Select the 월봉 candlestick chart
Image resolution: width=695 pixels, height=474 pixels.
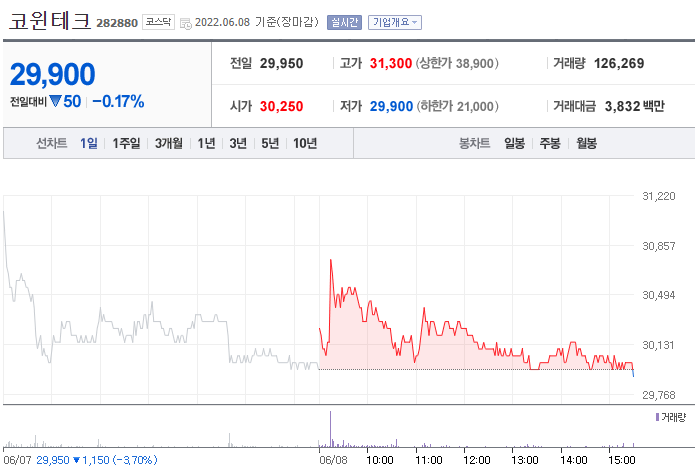[x=586, y=143]
